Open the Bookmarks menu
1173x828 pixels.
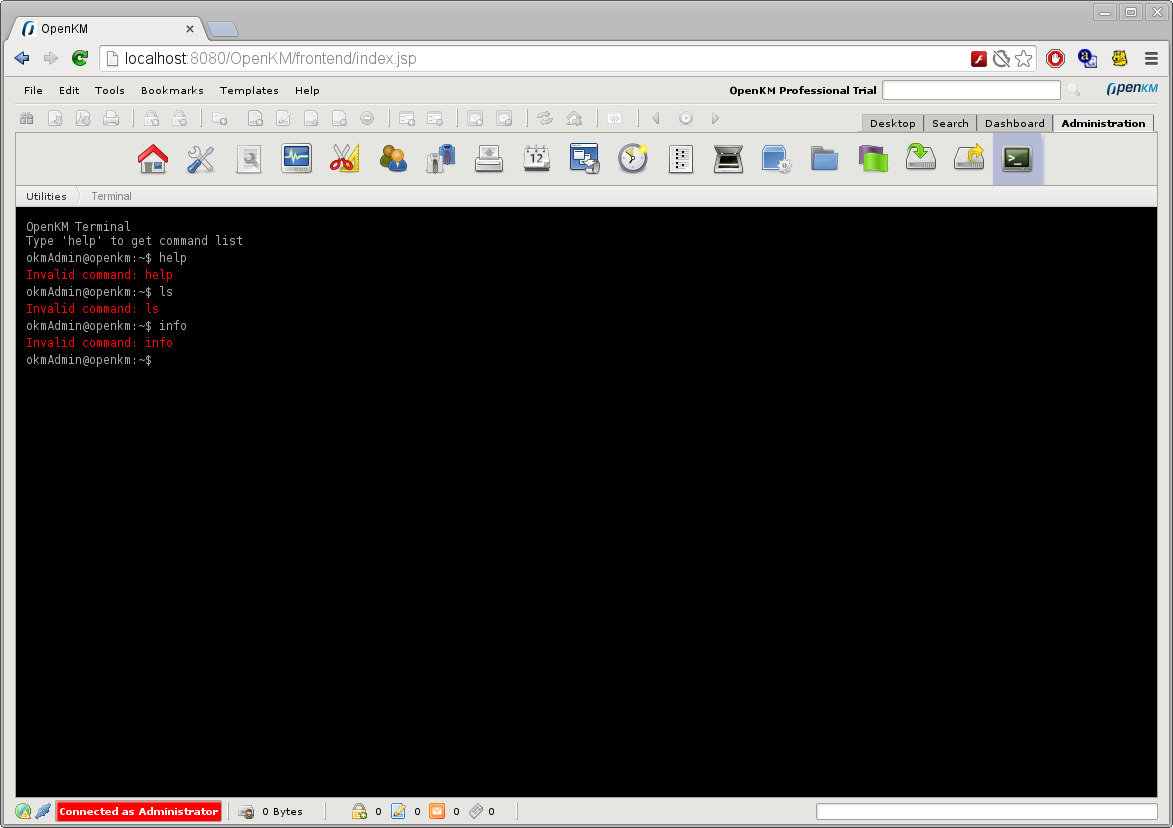172,90
